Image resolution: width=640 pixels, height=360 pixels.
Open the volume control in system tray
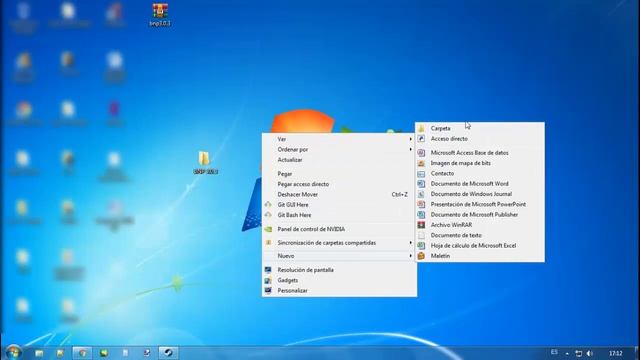click(x=589, y=353)
